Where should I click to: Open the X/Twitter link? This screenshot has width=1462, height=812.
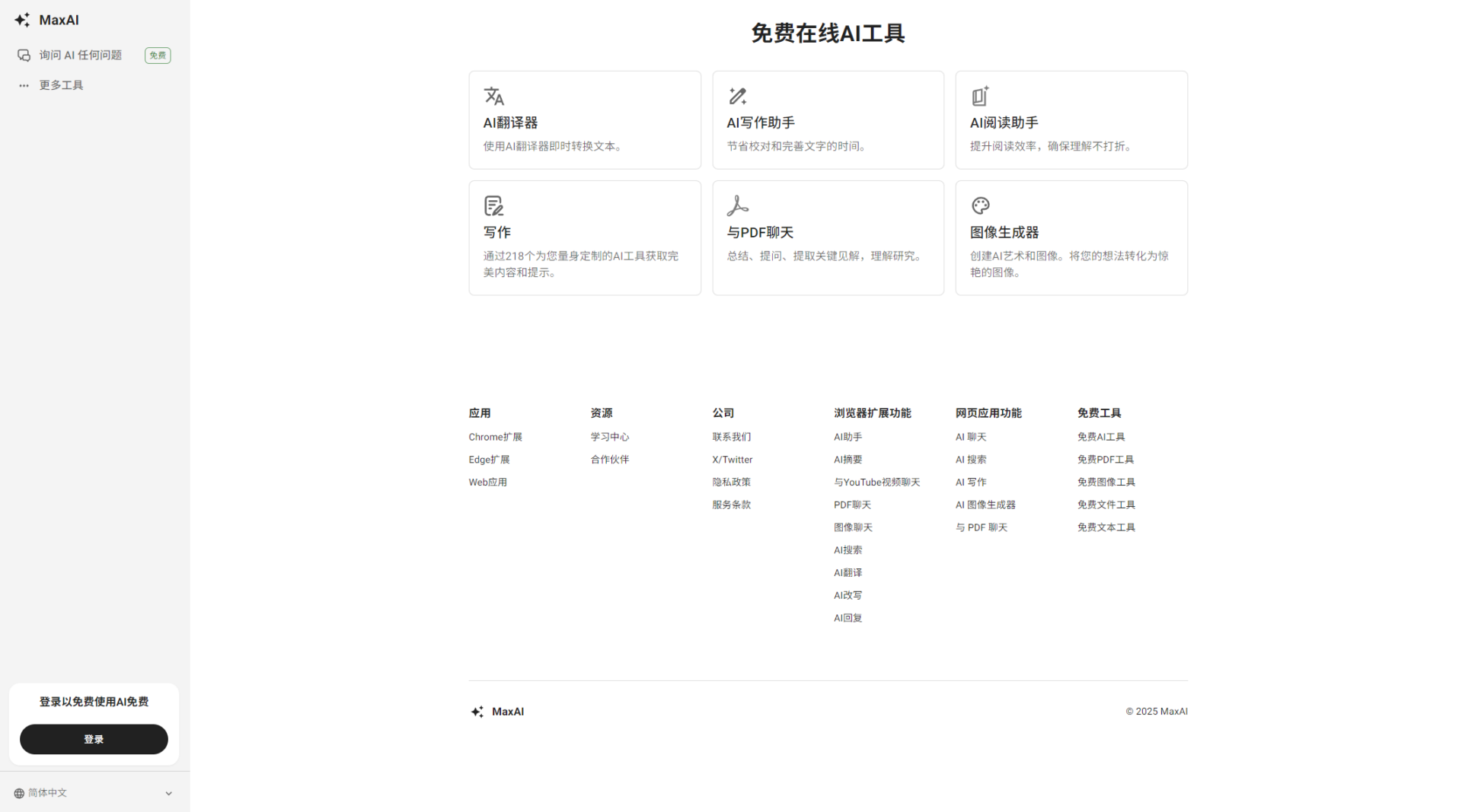tap(732, 459)
